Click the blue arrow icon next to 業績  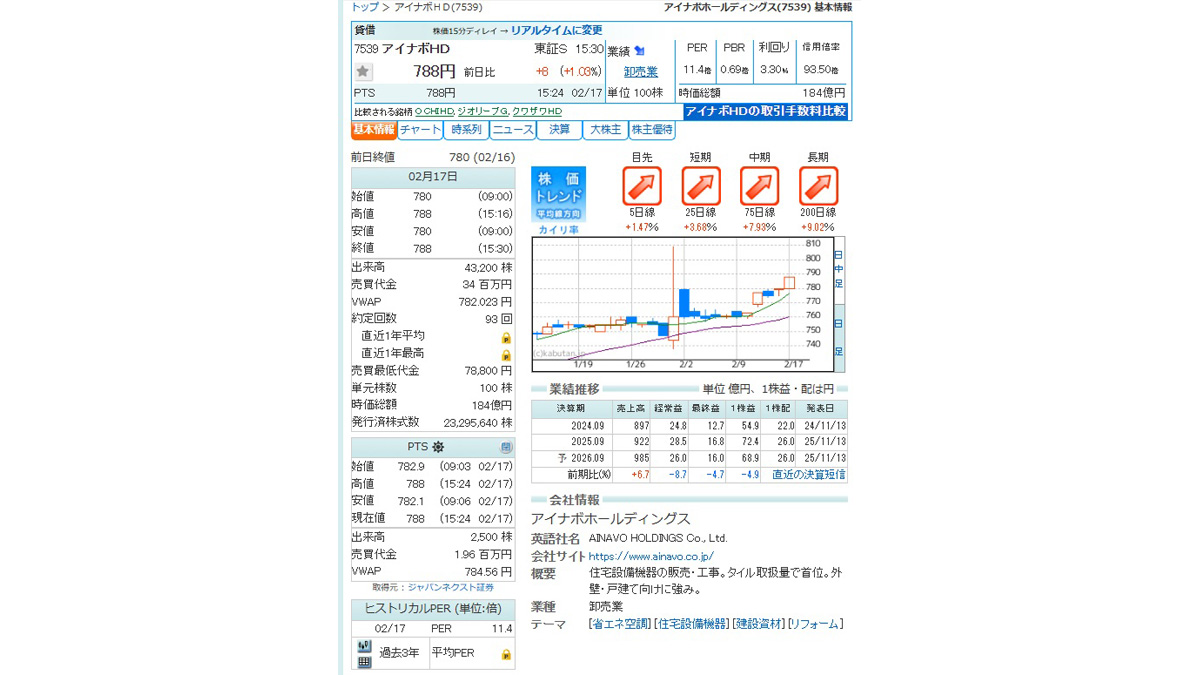pyautogui.click(x=640, y=50)
